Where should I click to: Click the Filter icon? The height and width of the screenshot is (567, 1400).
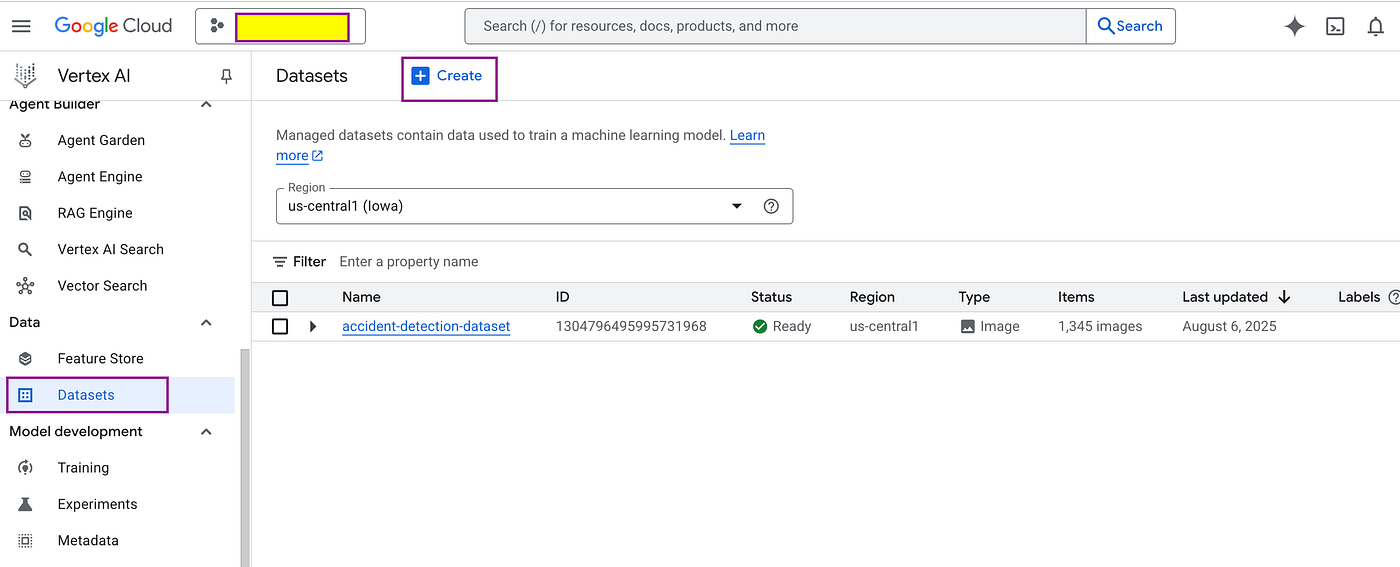point(281,262)
